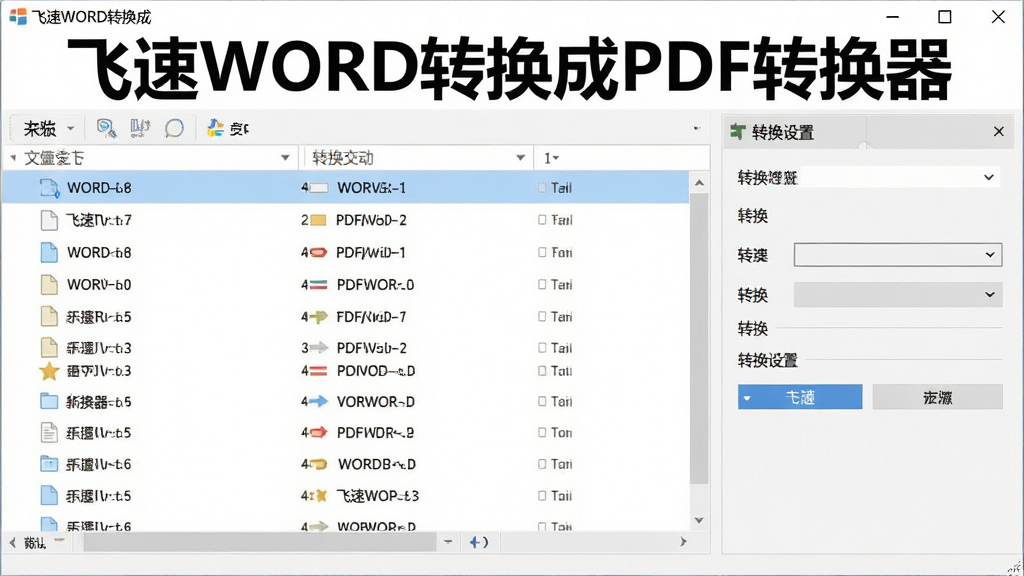1024x576 pixels.
Task: Select the "VORWOR-D" text in the list
Action: click(376, 401)
